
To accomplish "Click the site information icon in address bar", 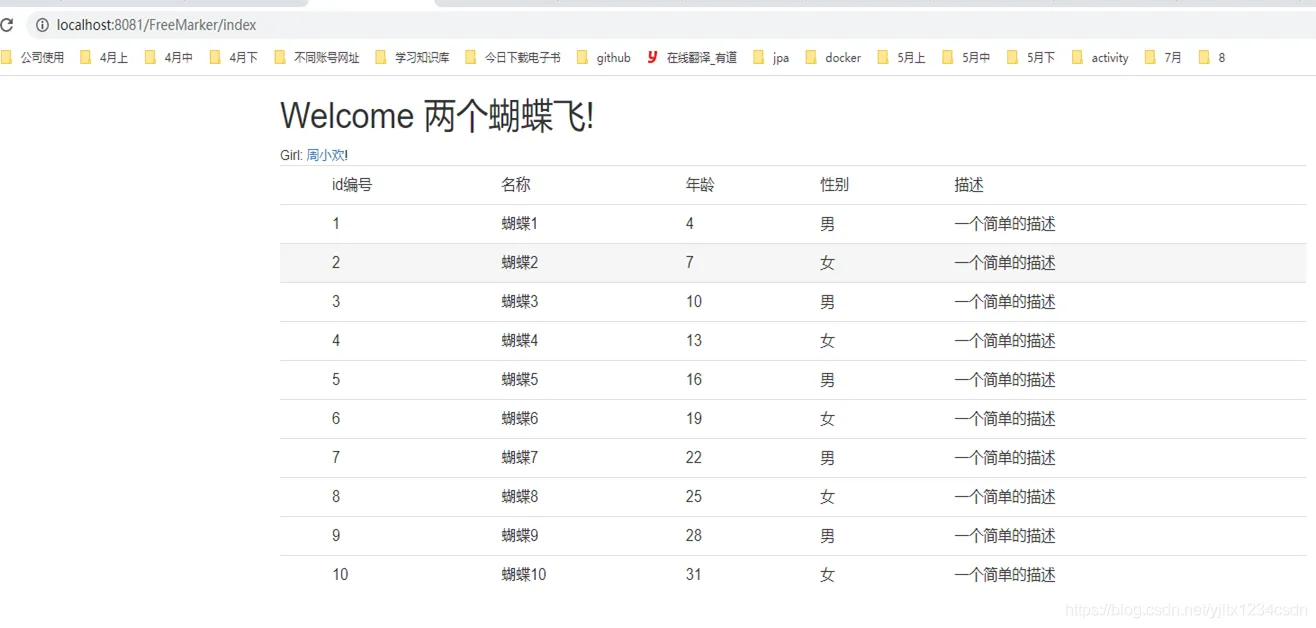I will 42,25.
